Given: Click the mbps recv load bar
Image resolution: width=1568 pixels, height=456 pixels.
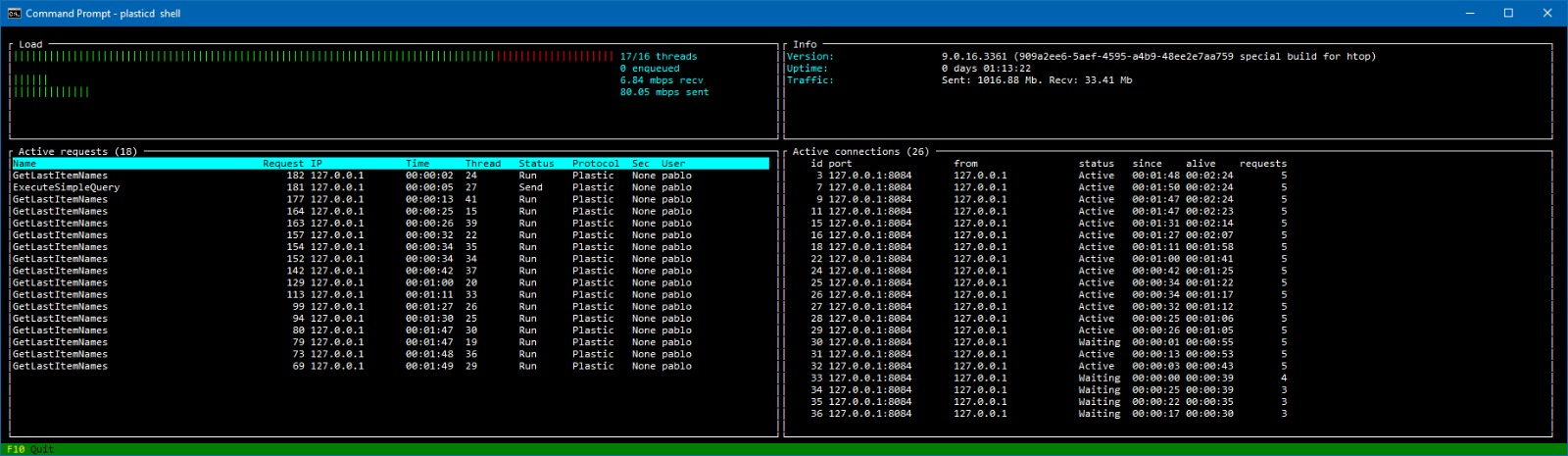Looking at the screenshot, I should point(30,80).
